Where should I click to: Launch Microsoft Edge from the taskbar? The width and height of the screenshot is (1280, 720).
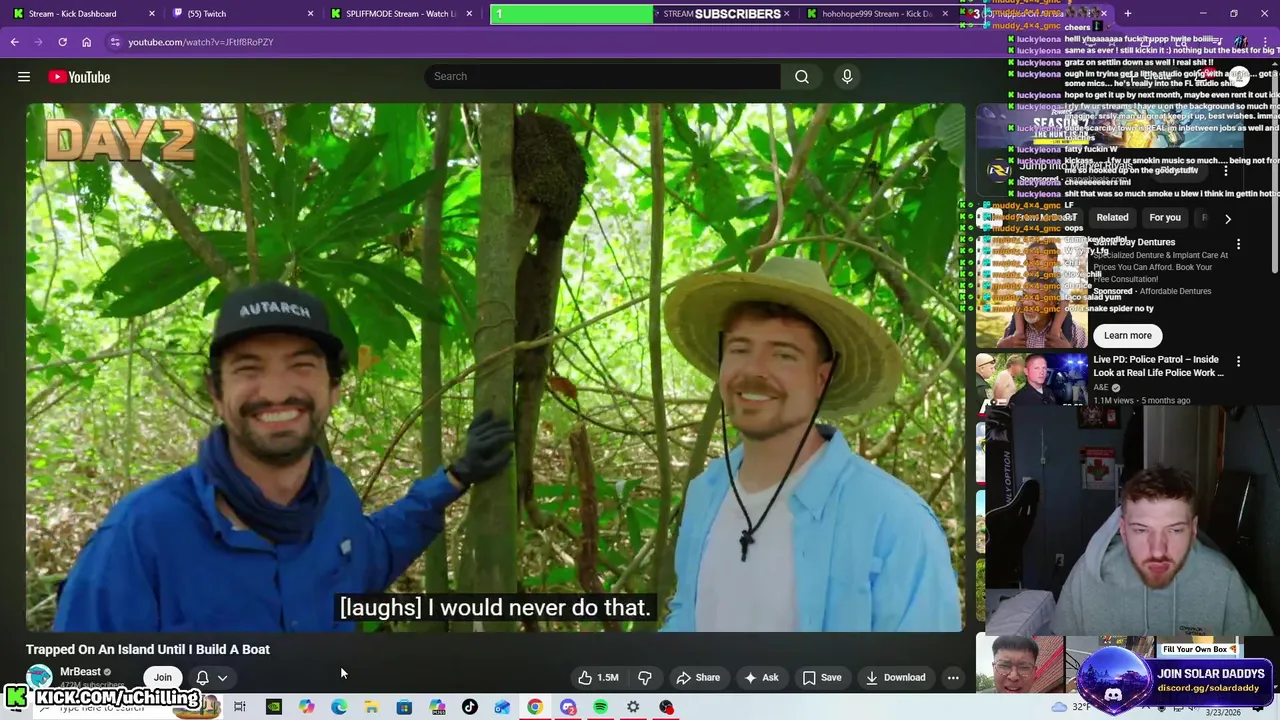point(339,707)
